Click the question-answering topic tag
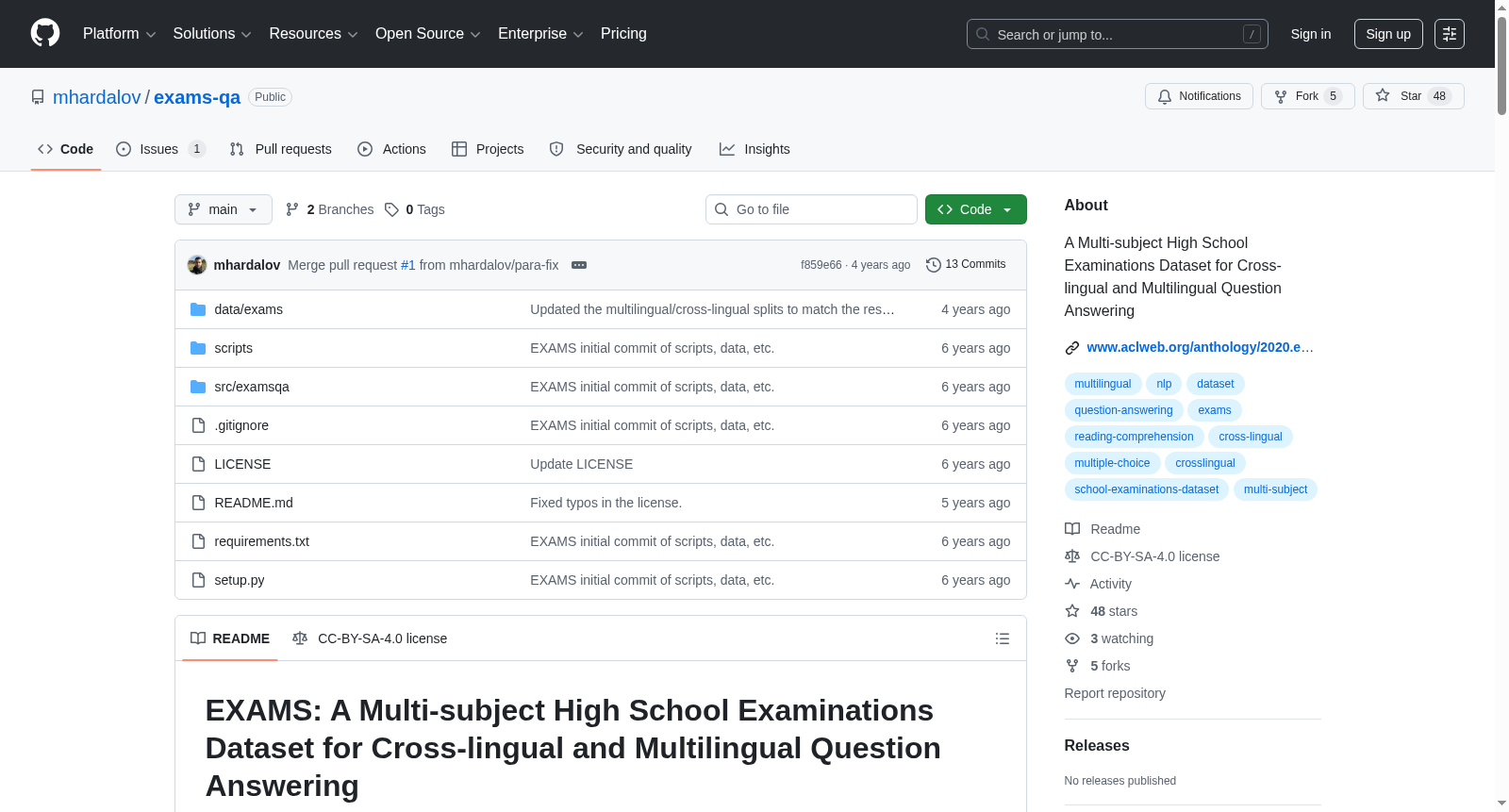This screenshot has height=812, width=1509. coord(1123,410)
